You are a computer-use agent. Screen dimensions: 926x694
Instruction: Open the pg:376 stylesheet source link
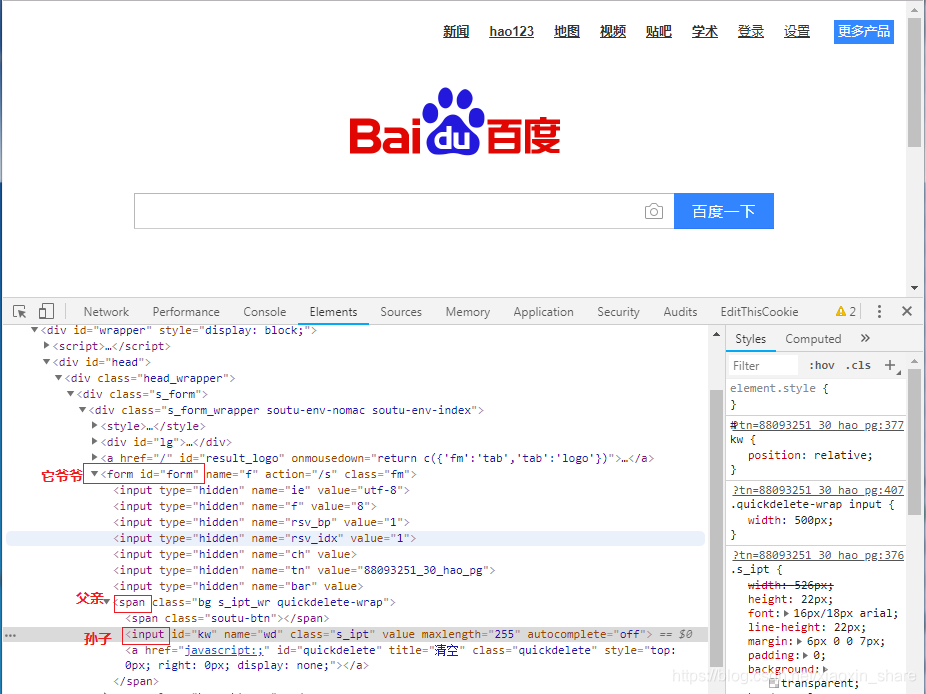pos(819,555)
